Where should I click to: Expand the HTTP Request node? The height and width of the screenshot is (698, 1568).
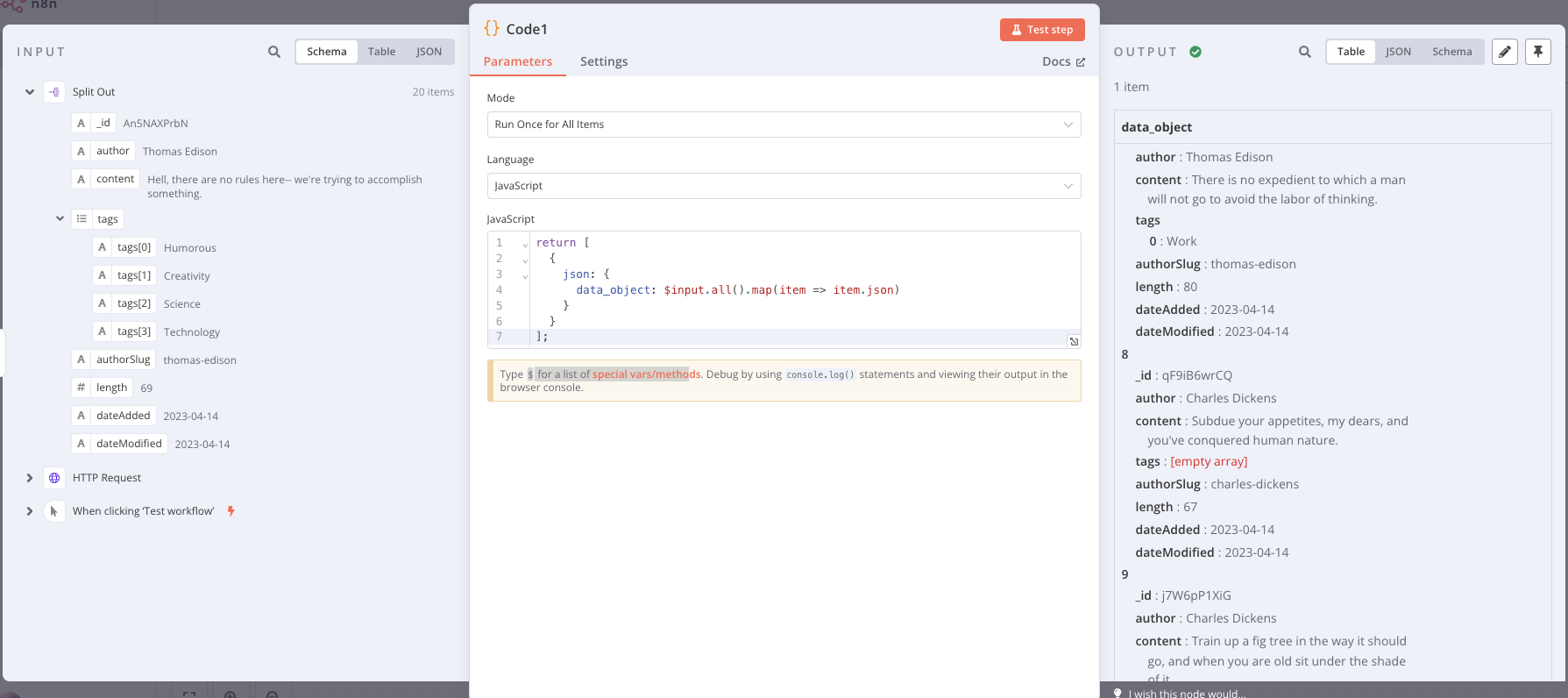30,478
